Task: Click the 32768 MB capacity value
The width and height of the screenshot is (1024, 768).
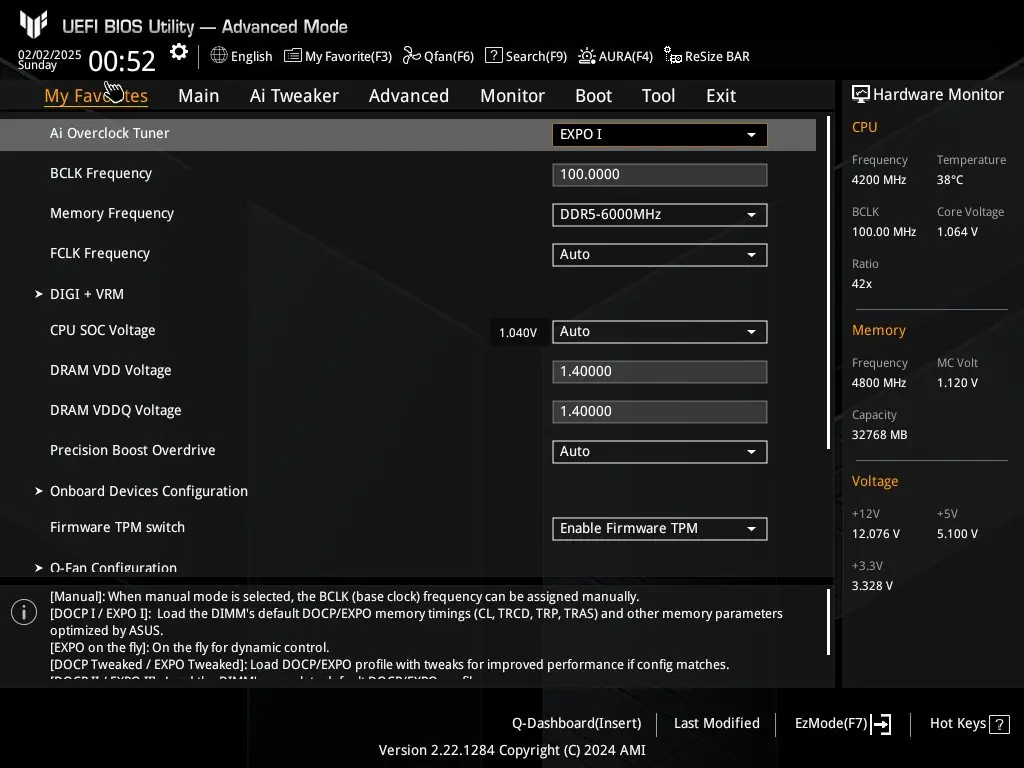Action: point(879,435)
